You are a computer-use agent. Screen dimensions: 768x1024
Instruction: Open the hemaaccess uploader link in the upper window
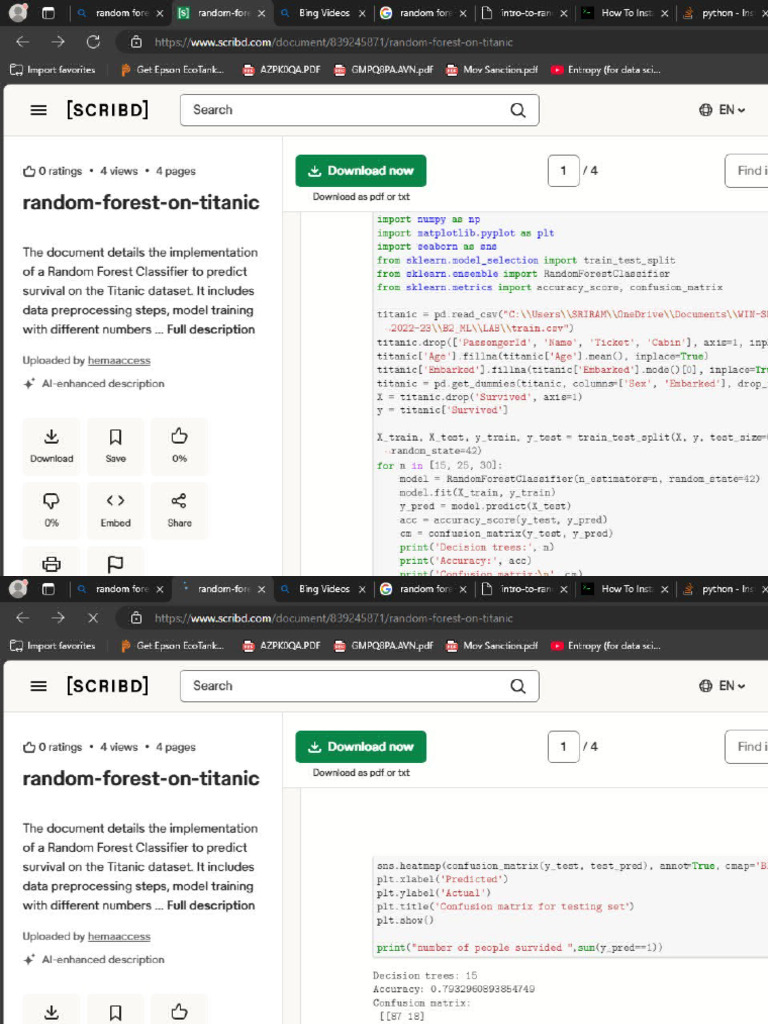[x=119, y=360]
